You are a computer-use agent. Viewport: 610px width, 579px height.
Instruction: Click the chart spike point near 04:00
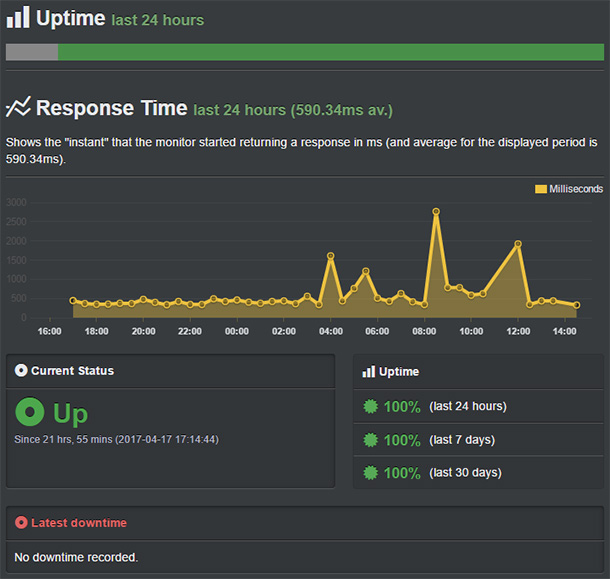[330, 256]
